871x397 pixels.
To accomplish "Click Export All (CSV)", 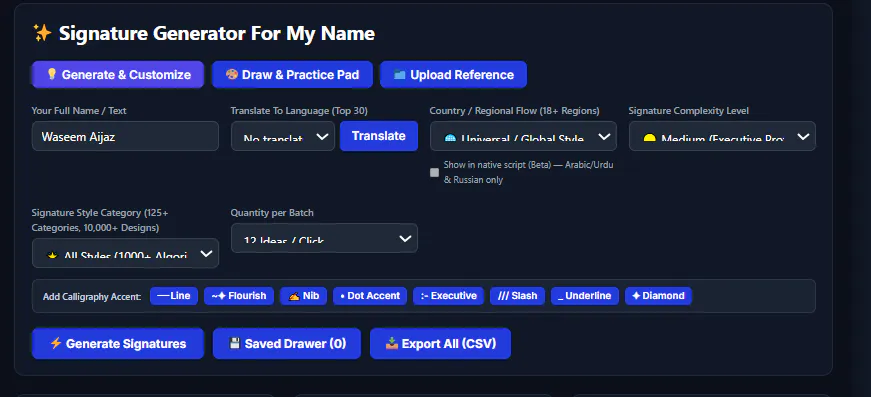I will pyautogui.click(x=440, y=344).
